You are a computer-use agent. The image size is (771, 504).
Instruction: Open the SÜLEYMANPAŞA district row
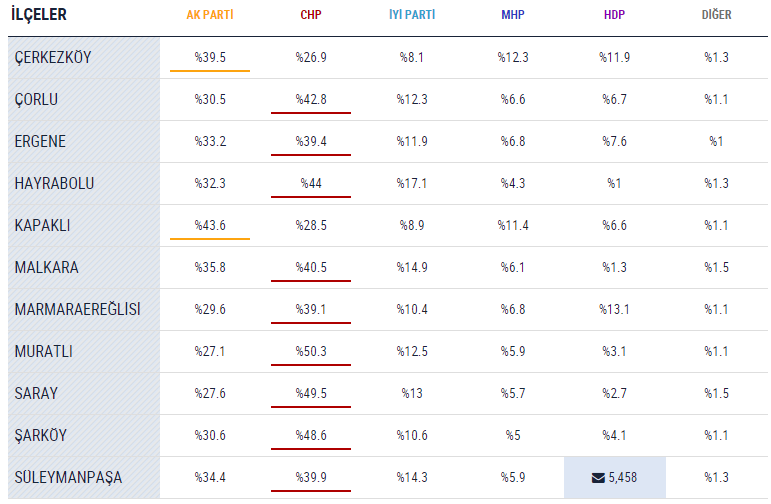point(68,478)
